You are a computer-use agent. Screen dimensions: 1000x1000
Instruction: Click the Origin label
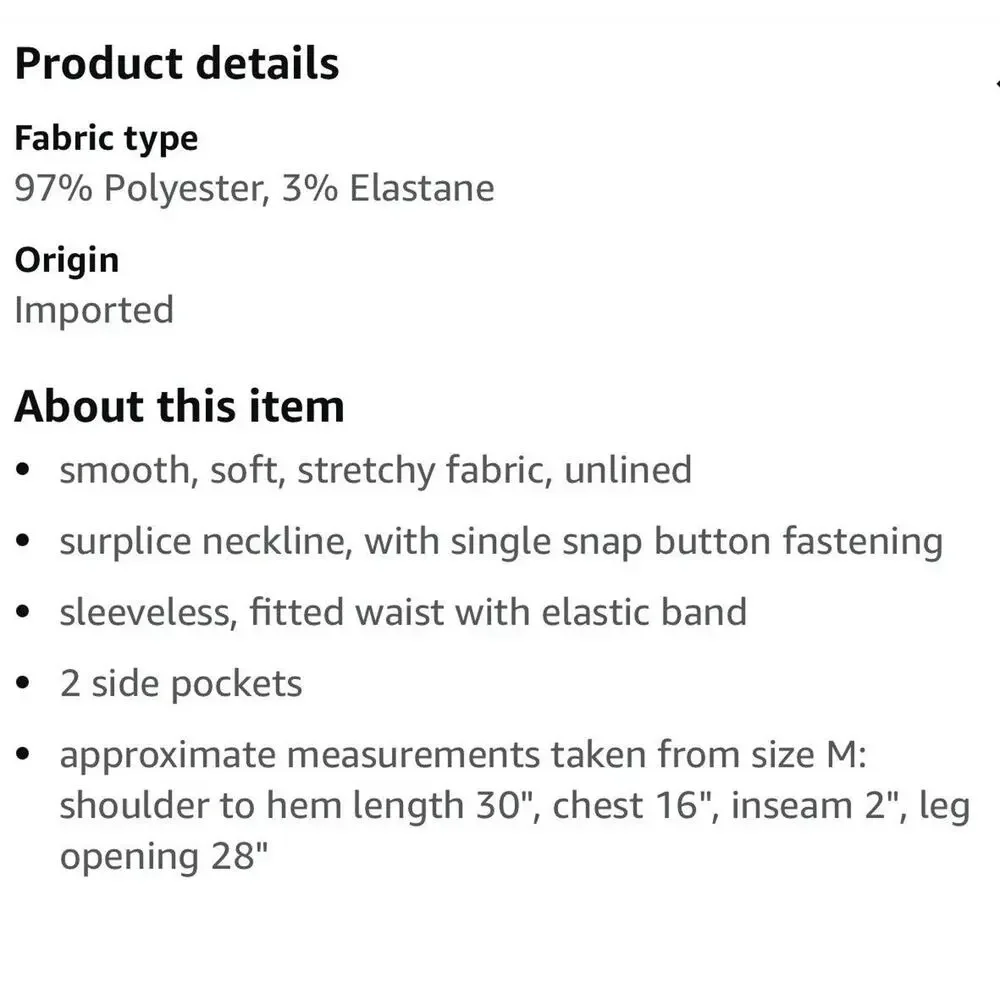point(66,260)
